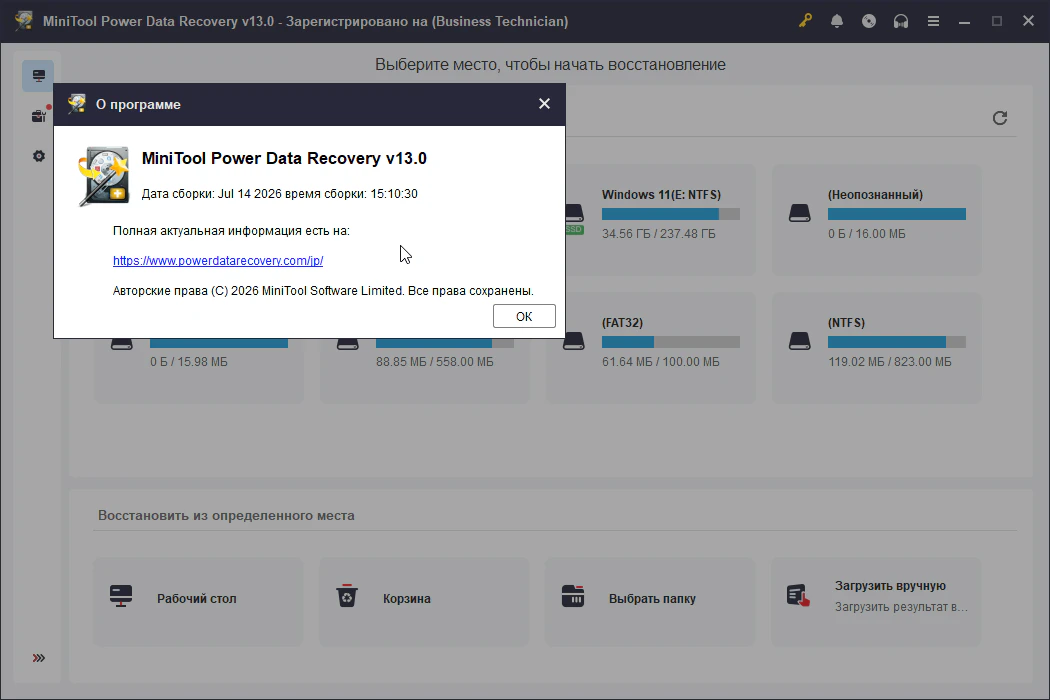The width and height of the screenshot is (1050, 700).
Task: Select the Неопознанный 16.00 МБ partition
Action: point(877,219)
